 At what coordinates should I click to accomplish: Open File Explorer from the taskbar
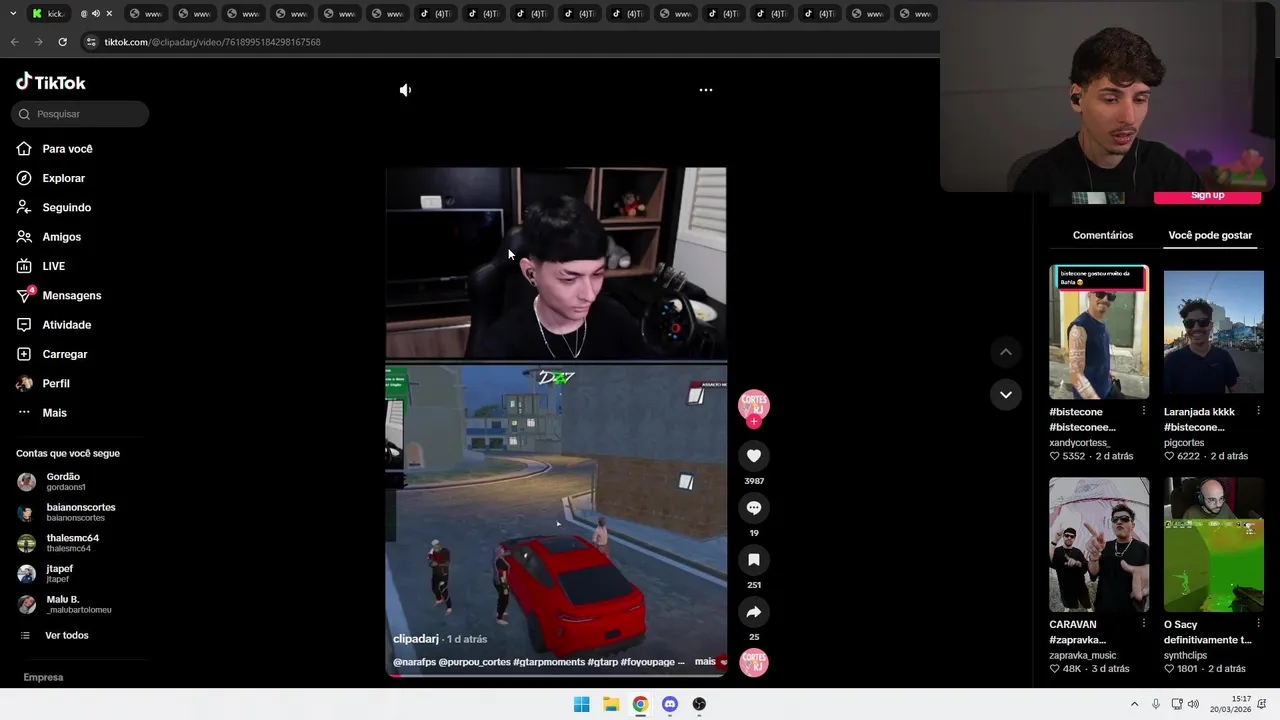tap(611, 704)
